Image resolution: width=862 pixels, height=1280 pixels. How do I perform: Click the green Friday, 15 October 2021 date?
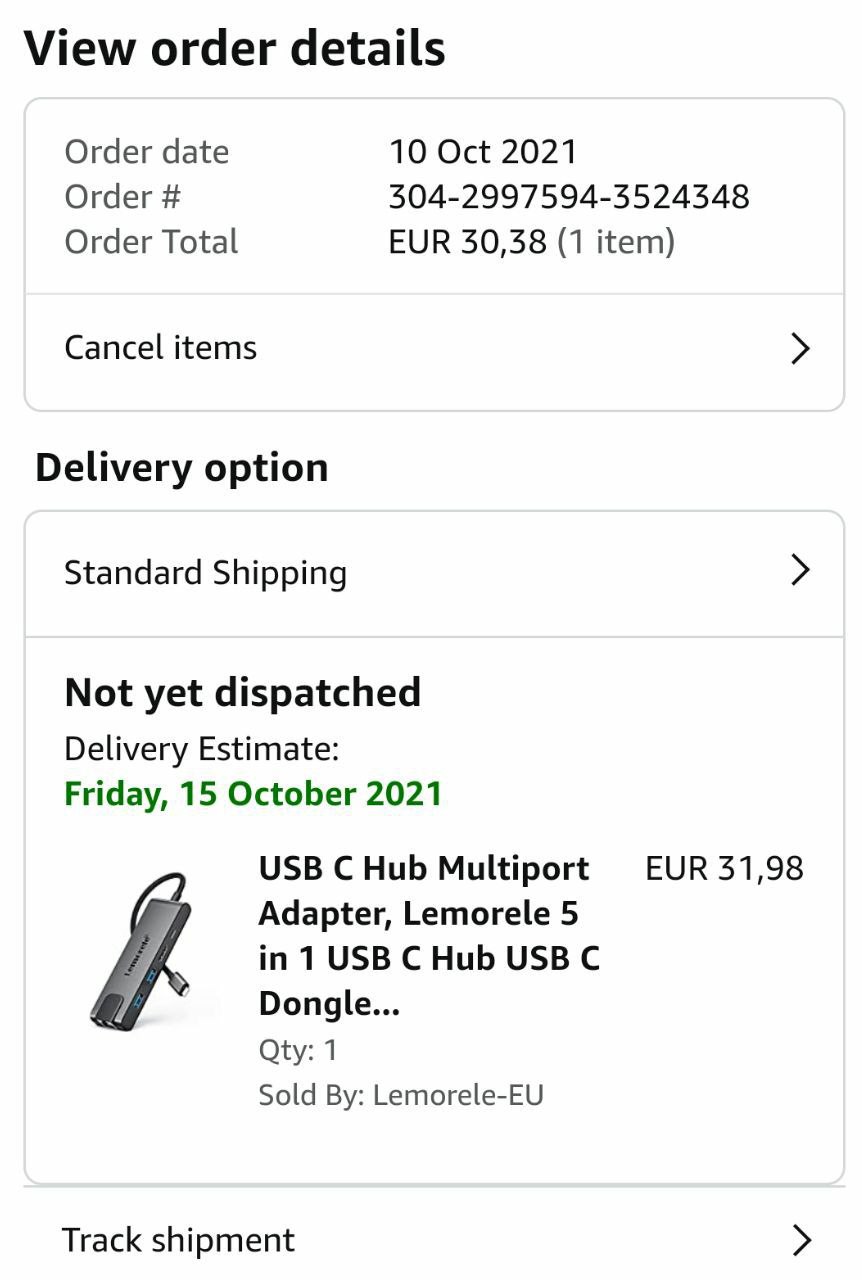pyautogui.click(x=253, y=794)
